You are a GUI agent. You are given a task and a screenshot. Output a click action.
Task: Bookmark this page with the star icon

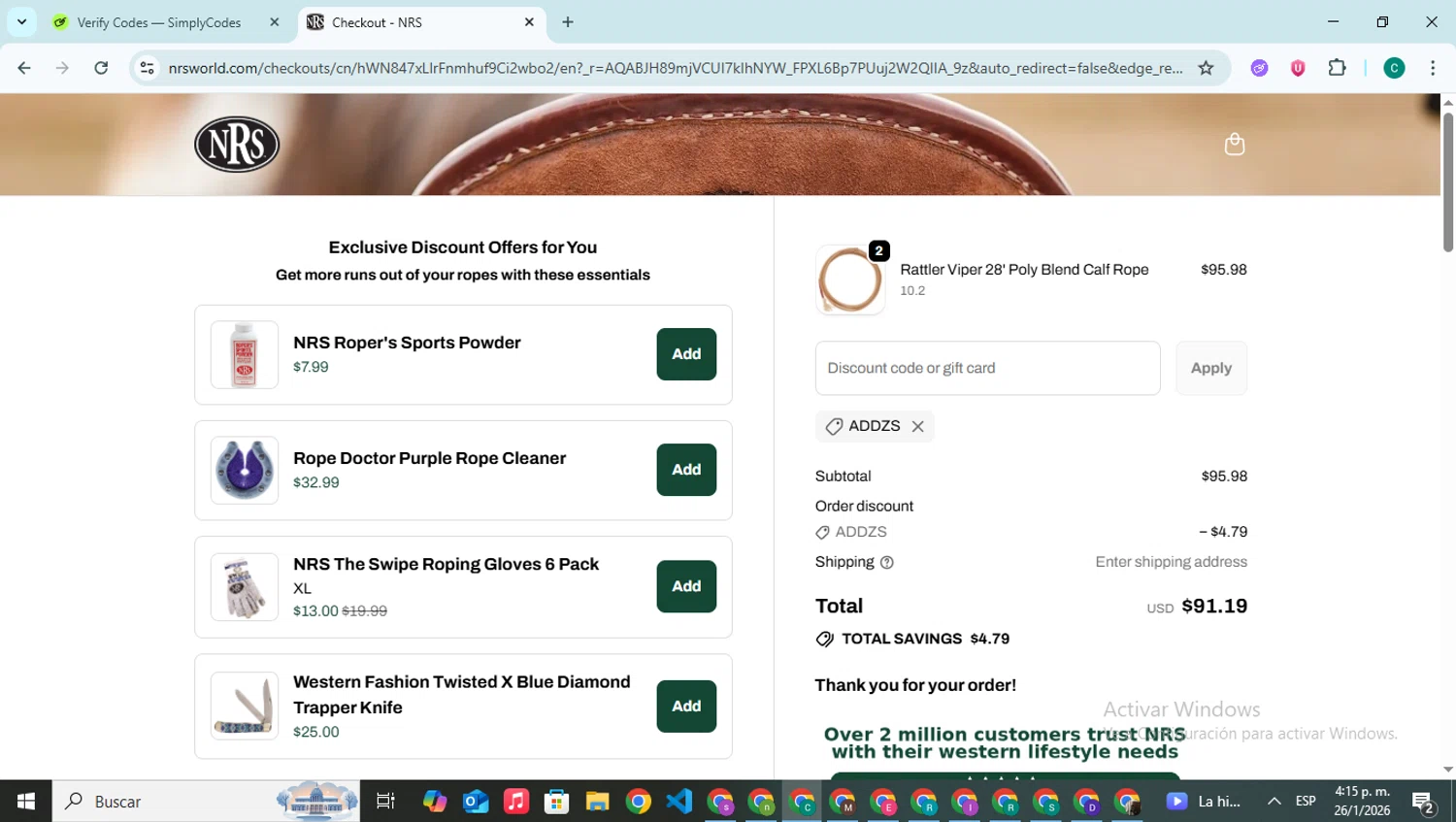click(1206, 68)
